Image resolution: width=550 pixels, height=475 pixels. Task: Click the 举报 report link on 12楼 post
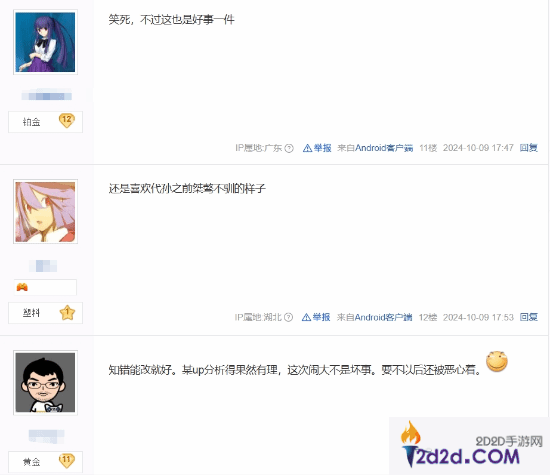(x=316, y=317)
